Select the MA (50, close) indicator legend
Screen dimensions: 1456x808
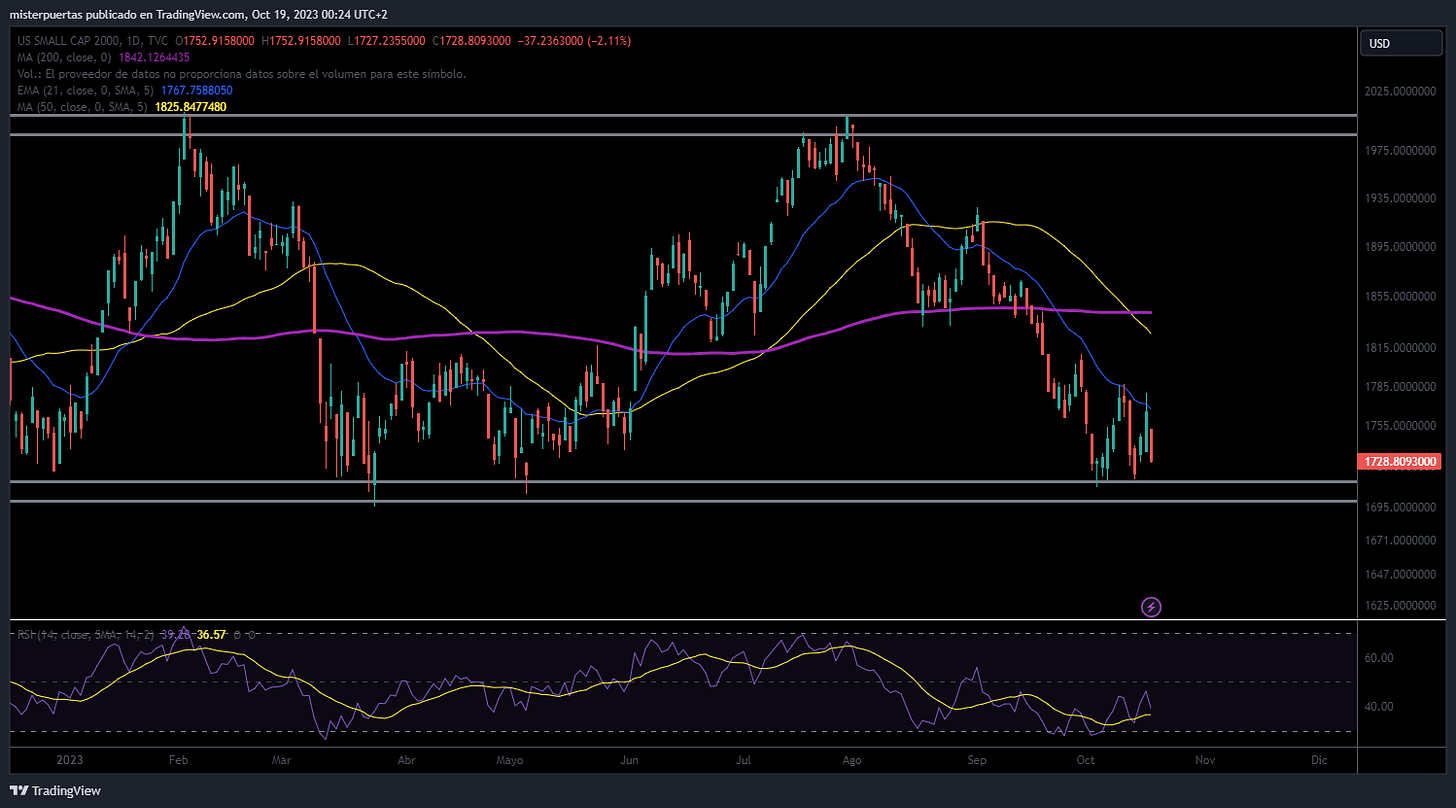pos(83,106)
